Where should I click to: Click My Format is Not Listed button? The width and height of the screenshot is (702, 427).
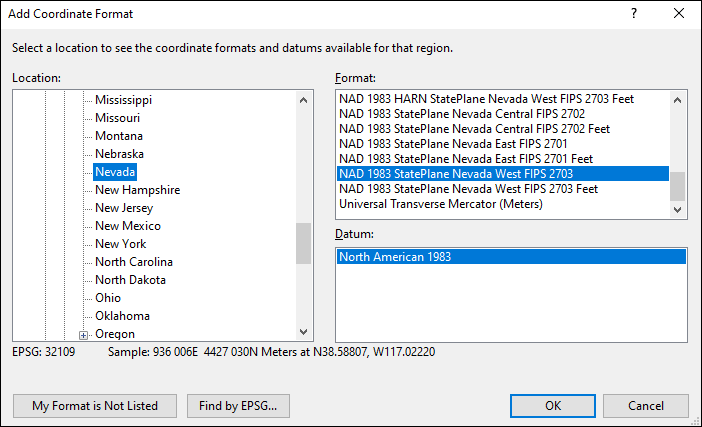coord(95,406)
